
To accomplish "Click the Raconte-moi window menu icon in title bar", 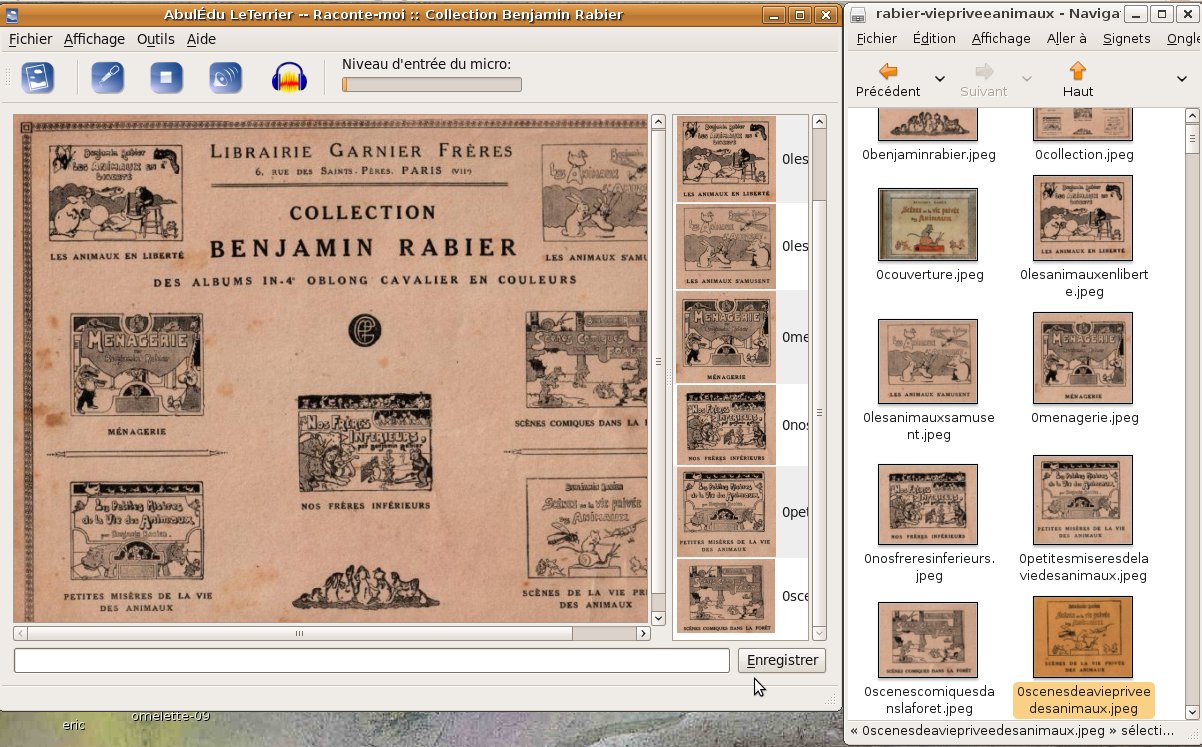I will pyautogui.click(x=12, y=14).
